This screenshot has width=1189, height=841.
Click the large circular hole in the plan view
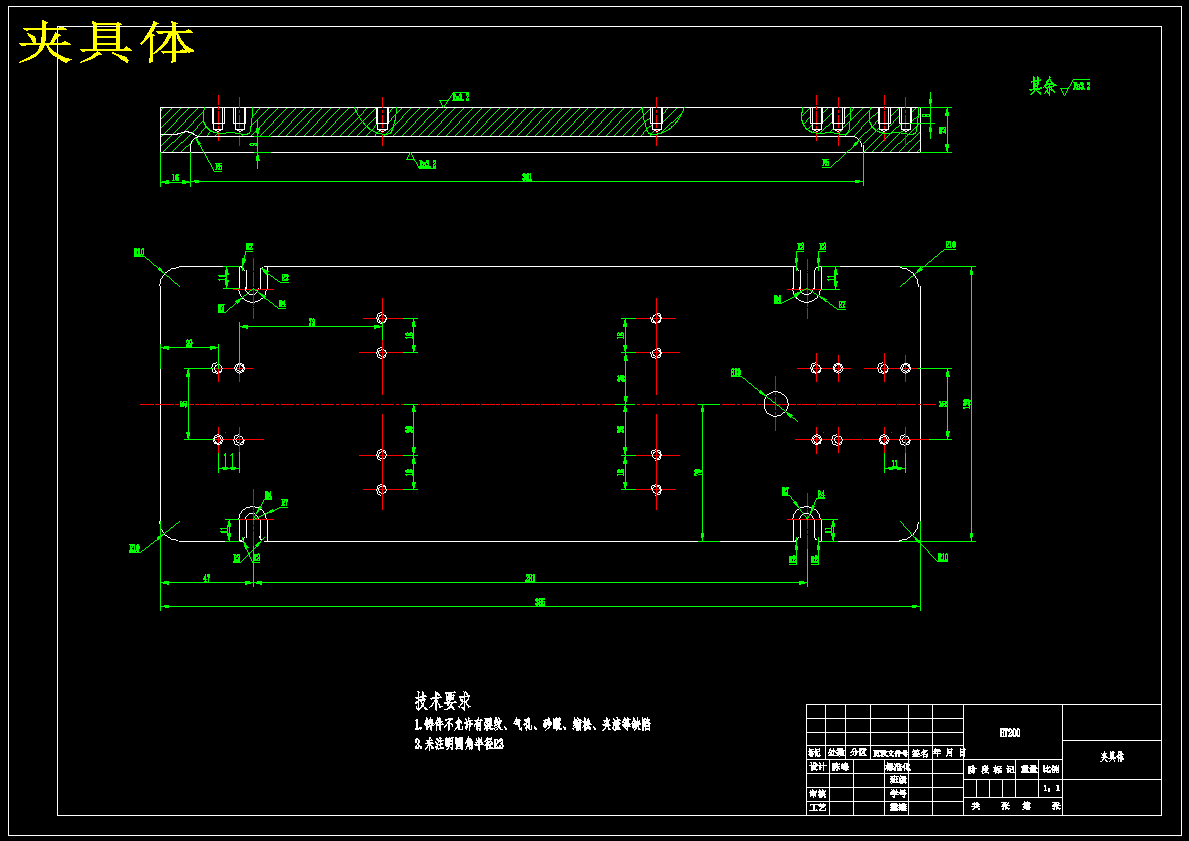pyautogui.click(x=776, y=404)
